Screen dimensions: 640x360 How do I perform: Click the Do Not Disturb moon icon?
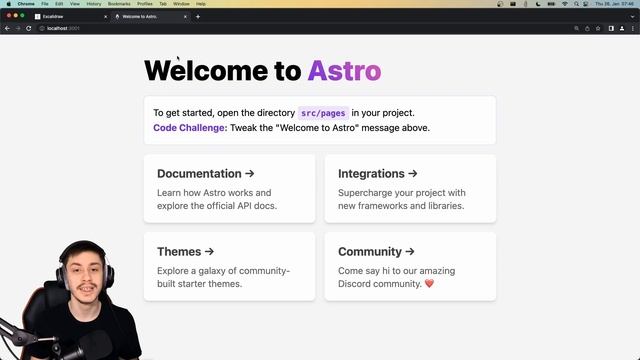click(538, 4)
